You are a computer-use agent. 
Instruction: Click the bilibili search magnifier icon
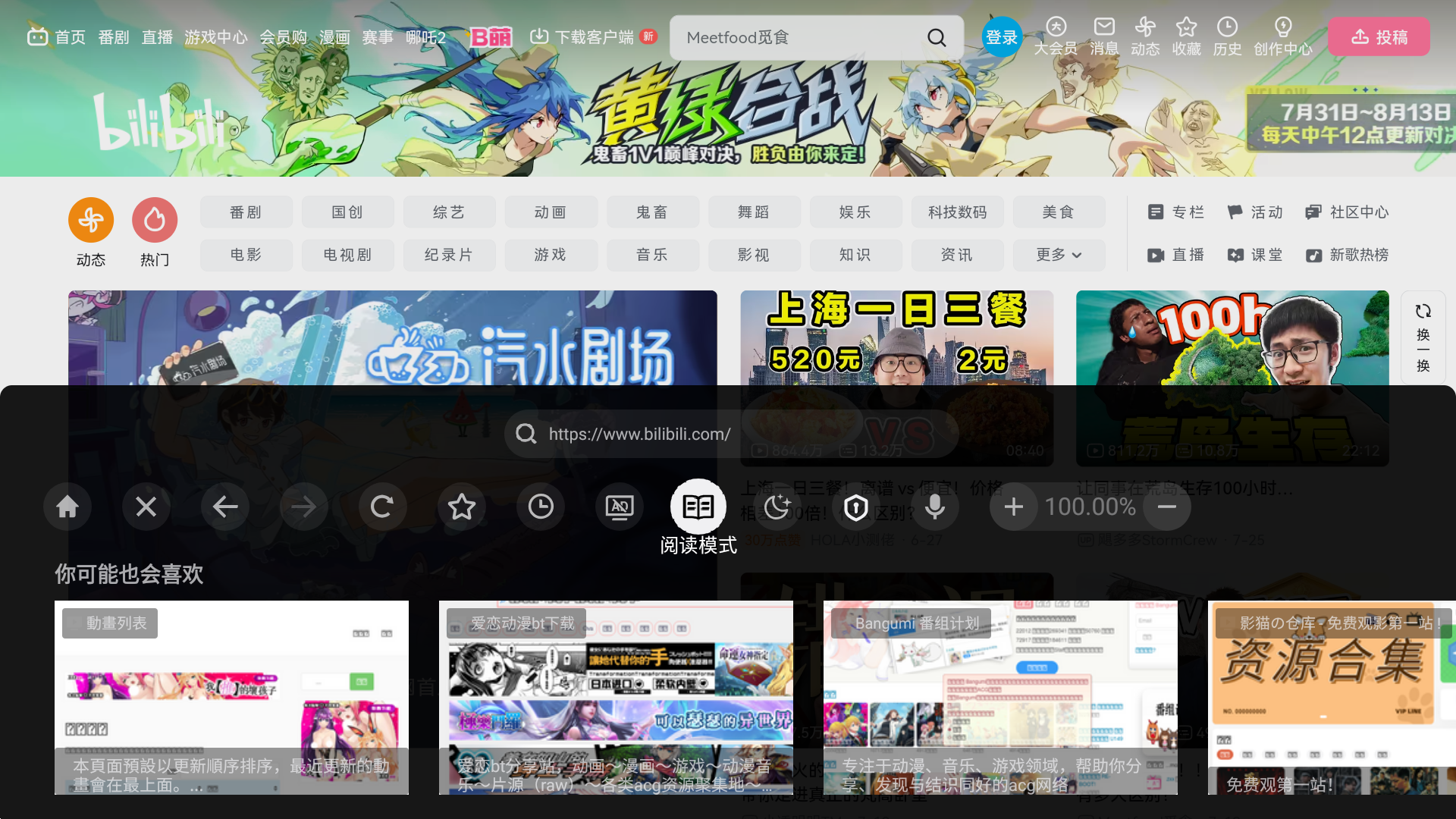coord(937,37)
